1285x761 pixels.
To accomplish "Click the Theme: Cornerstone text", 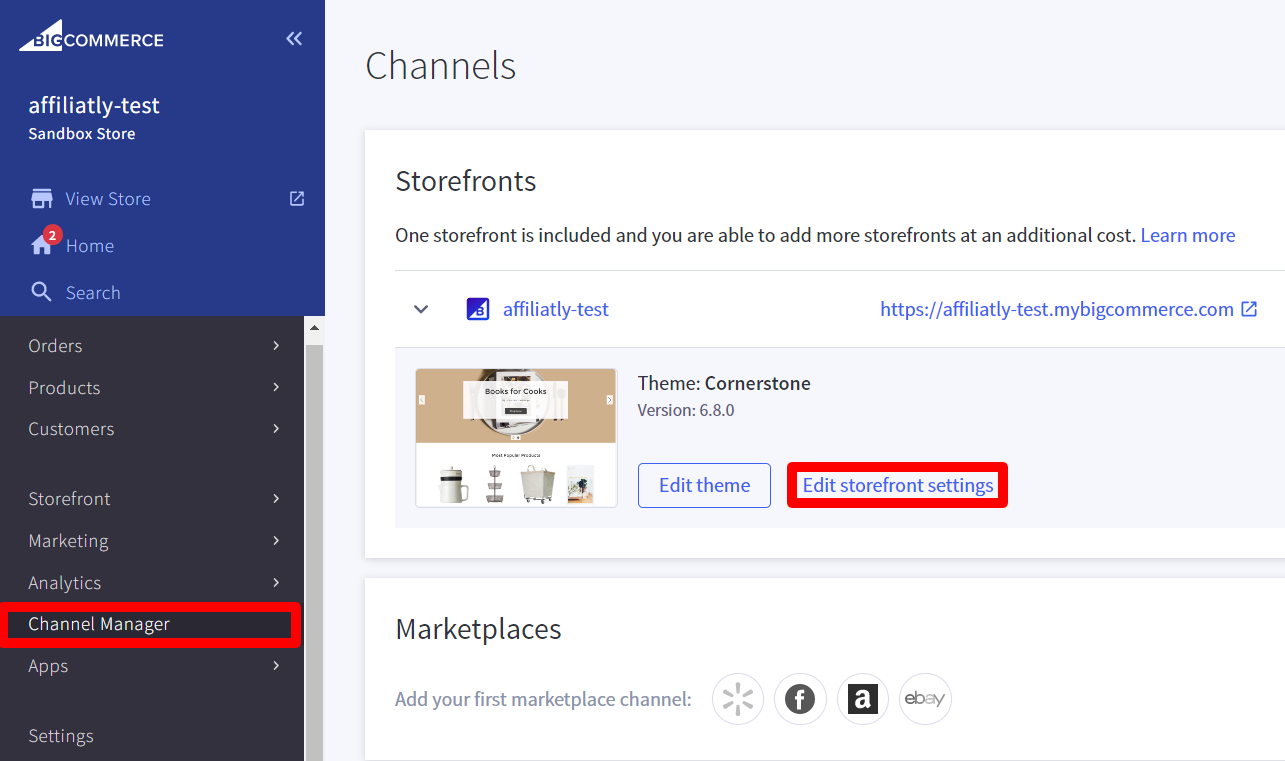I will point(724,383).
